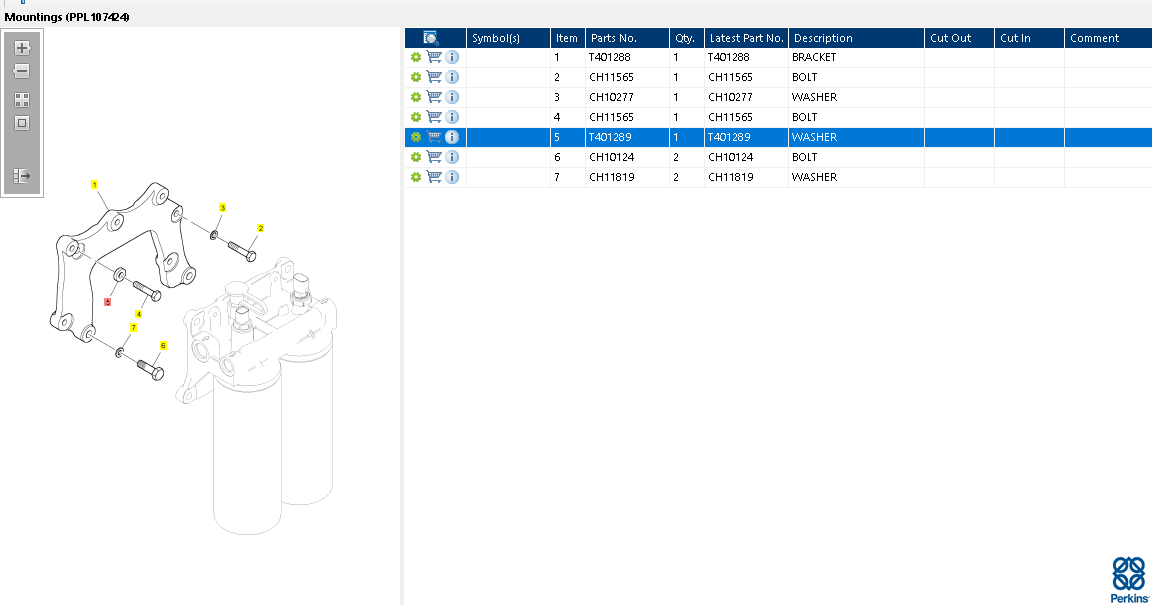Click the list-with-arrow icon in diagram toolbar

(x=22, y=176)
